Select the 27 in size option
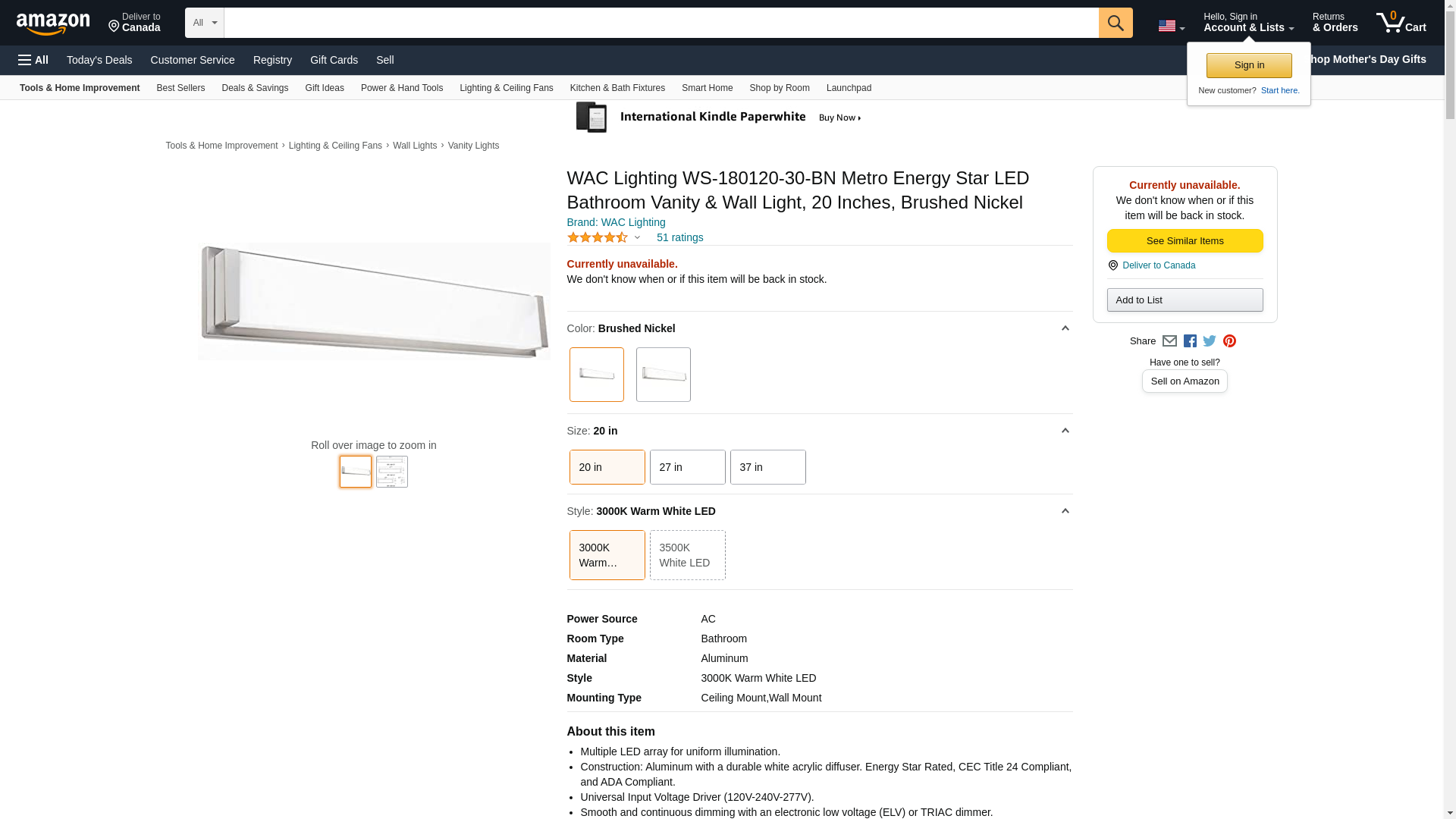The image size is (1456, 819). point(687,467)
